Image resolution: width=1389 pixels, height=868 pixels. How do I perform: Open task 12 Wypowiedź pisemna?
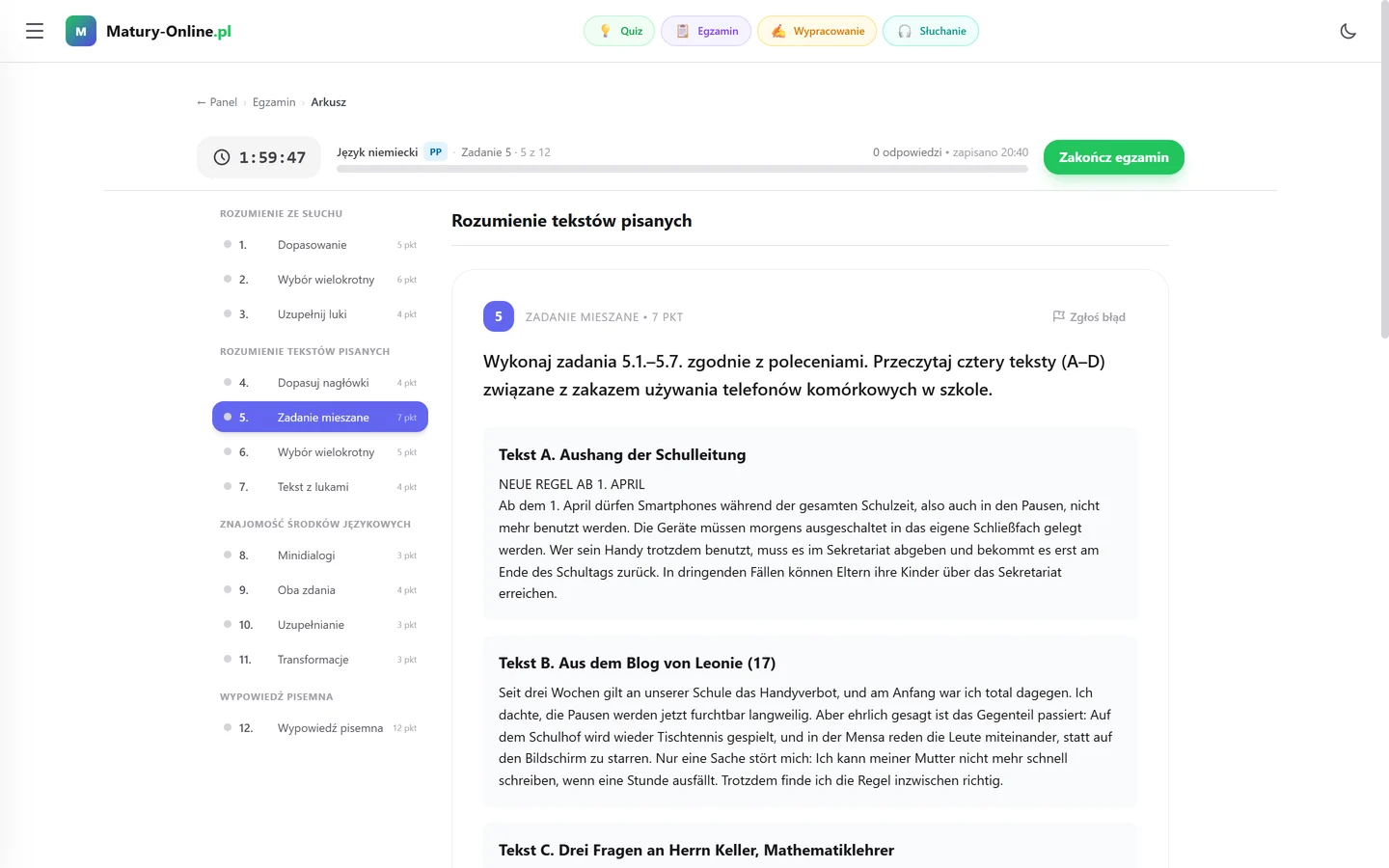tap(320, 728)
